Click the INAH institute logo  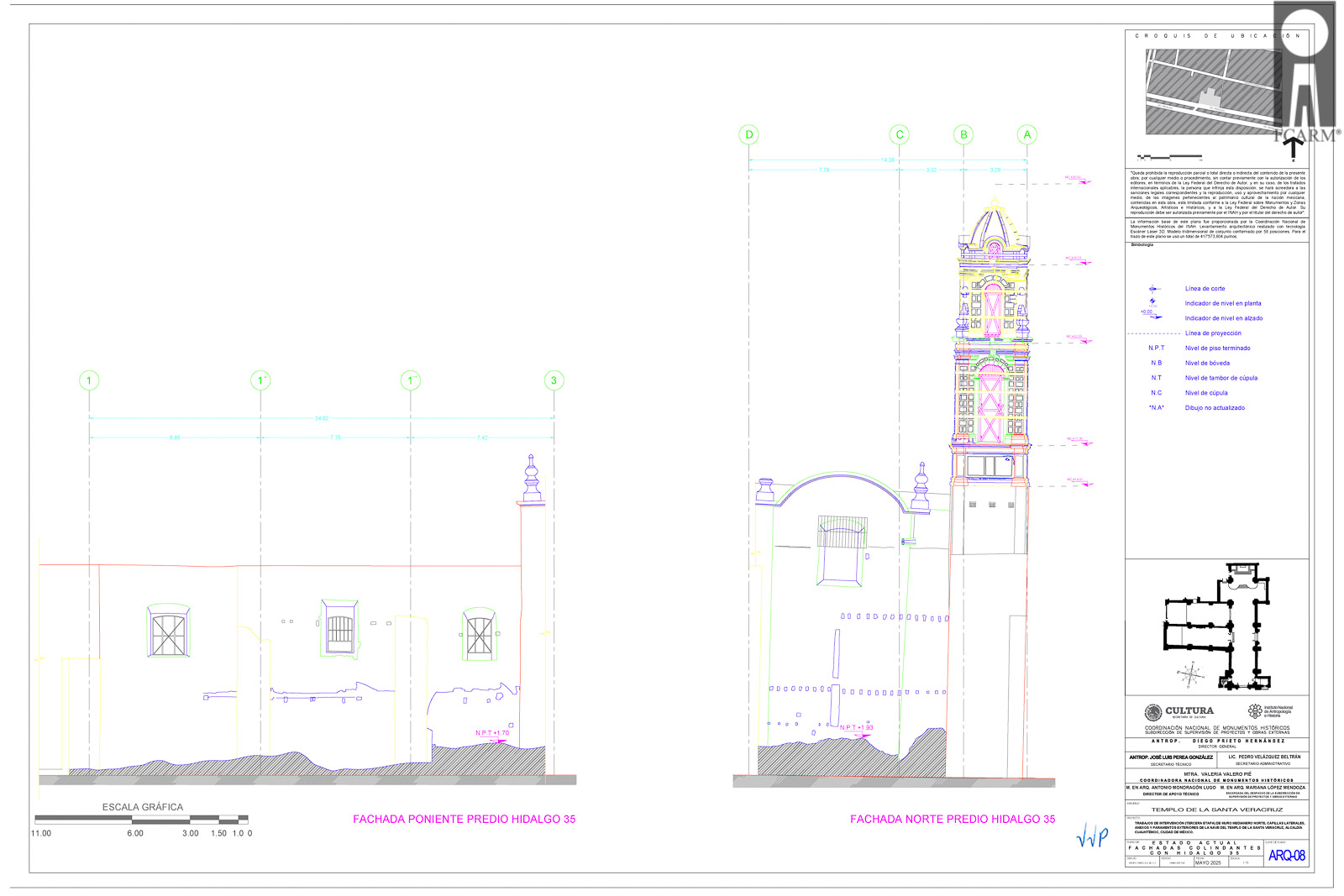click(1270, 711)
